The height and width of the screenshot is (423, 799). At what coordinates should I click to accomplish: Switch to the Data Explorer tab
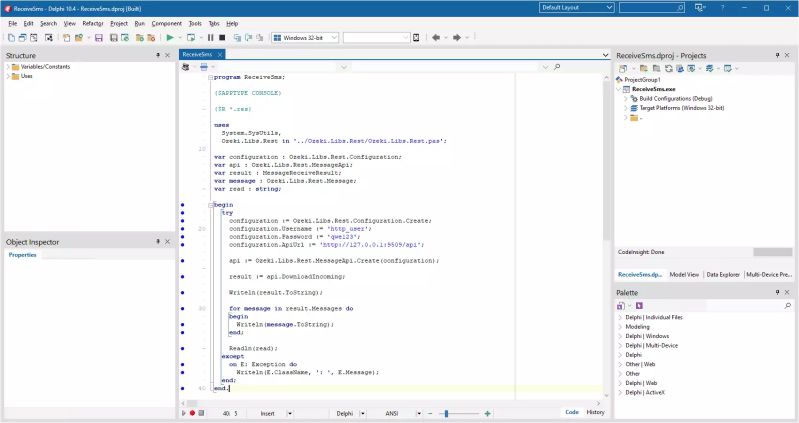point(723,274)
